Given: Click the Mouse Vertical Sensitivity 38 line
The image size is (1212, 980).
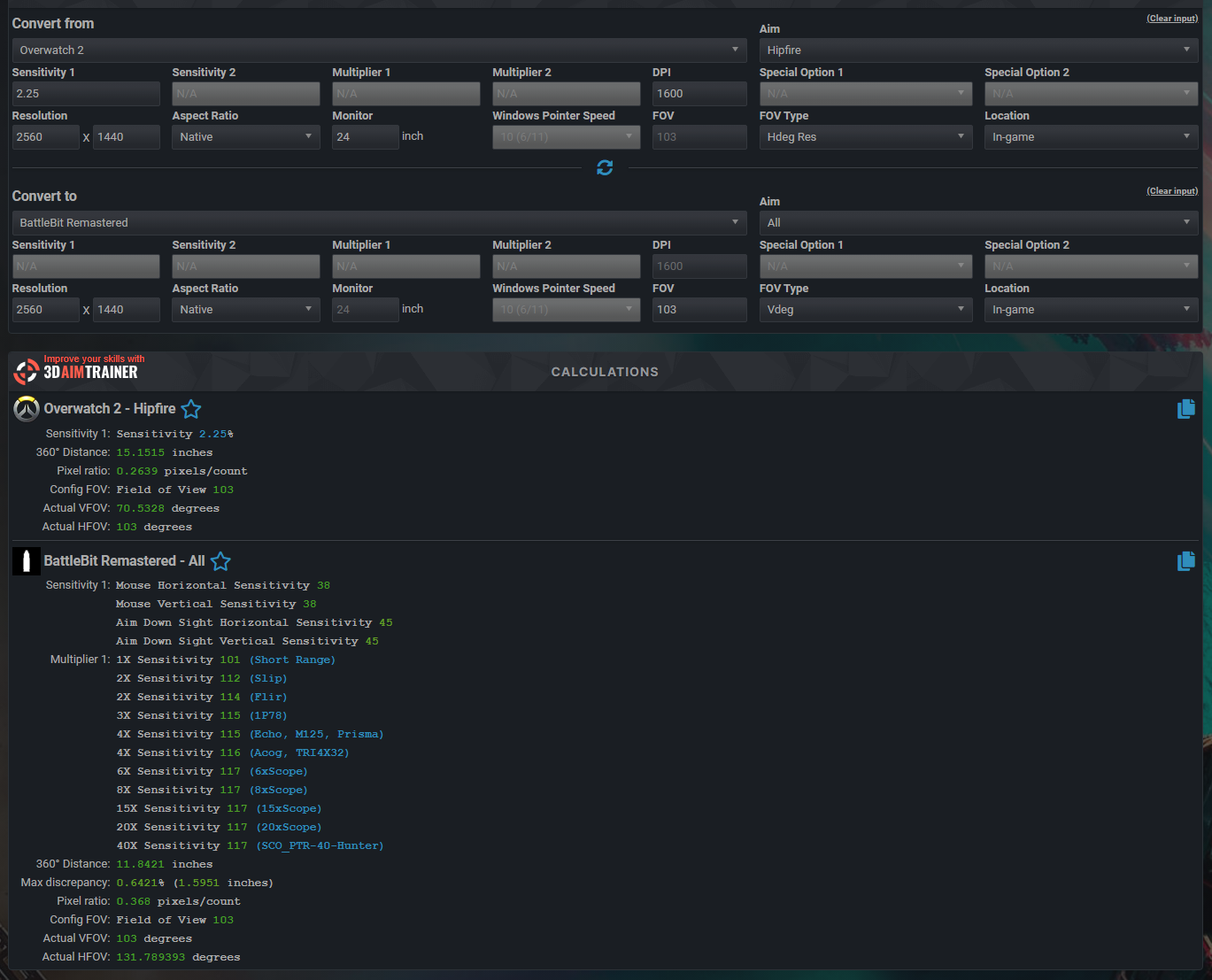Looking at the screenshot, I should click(216, 604).
